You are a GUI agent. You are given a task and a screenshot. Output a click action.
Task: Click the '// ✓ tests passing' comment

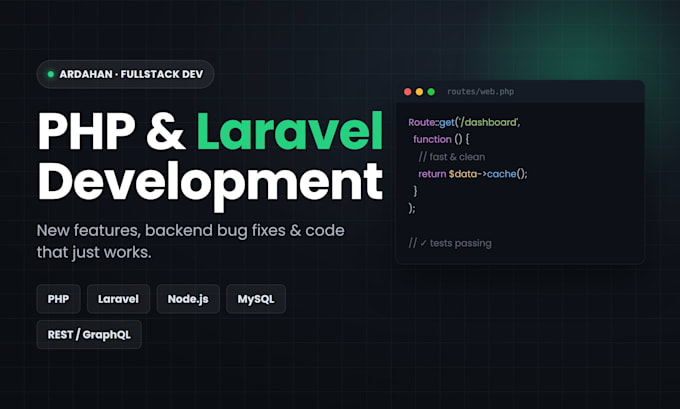[x=450, y=243]
